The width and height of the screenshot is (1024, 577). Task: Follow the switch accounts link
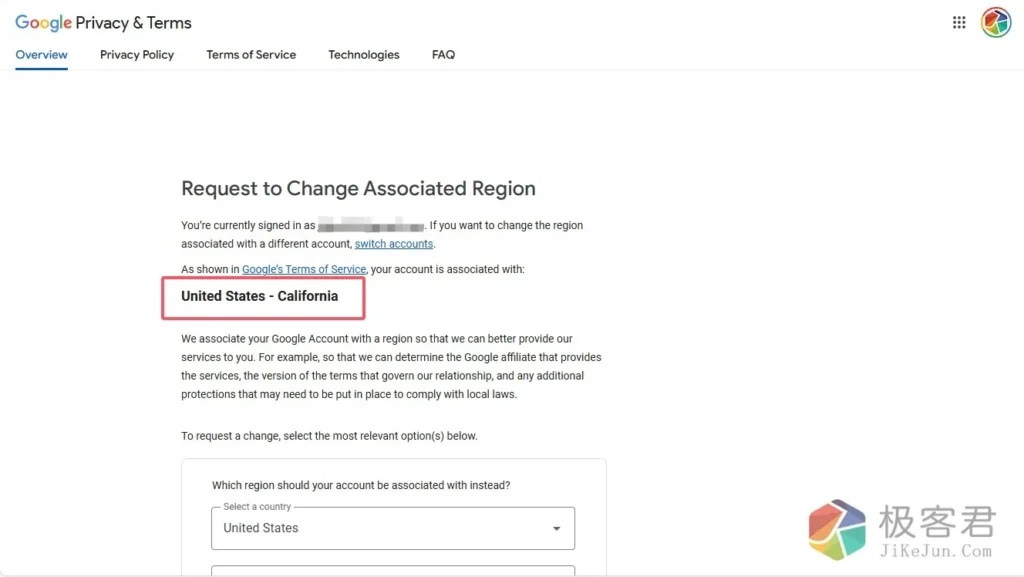[x=394, y=244]
